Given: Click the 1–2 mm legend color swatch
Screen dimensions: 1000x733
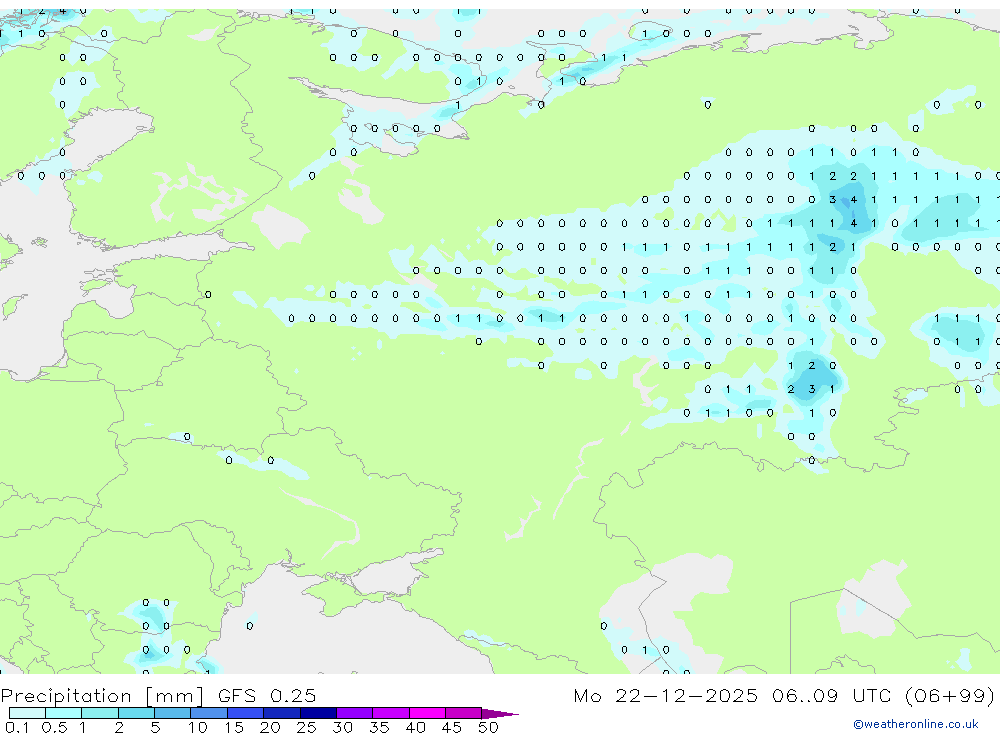Looking at the screenshot, I should coord(100,713).
